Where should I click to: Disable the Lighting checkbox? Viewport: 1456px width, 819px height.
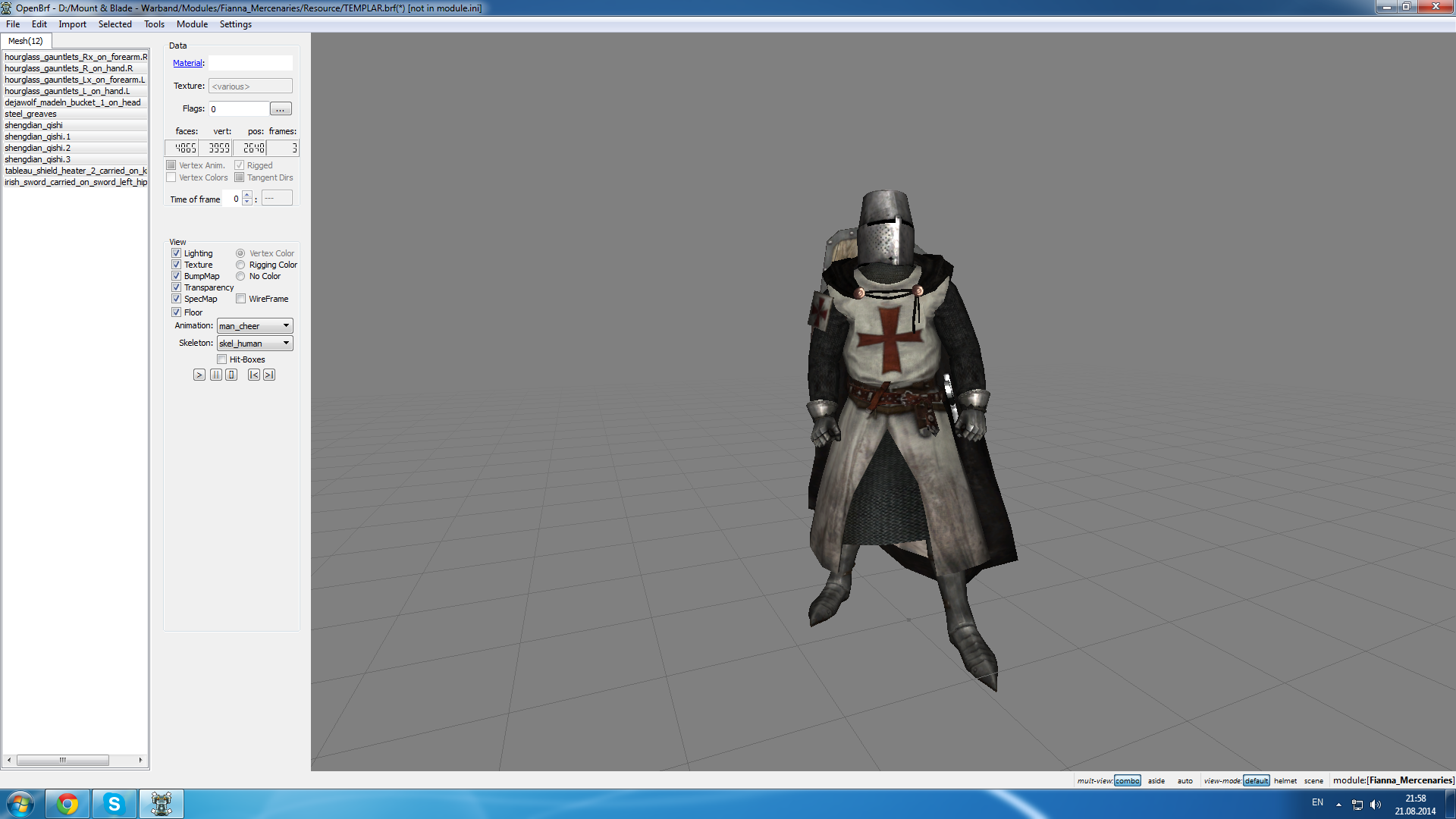pyautogui.click(x=176, y=253)
